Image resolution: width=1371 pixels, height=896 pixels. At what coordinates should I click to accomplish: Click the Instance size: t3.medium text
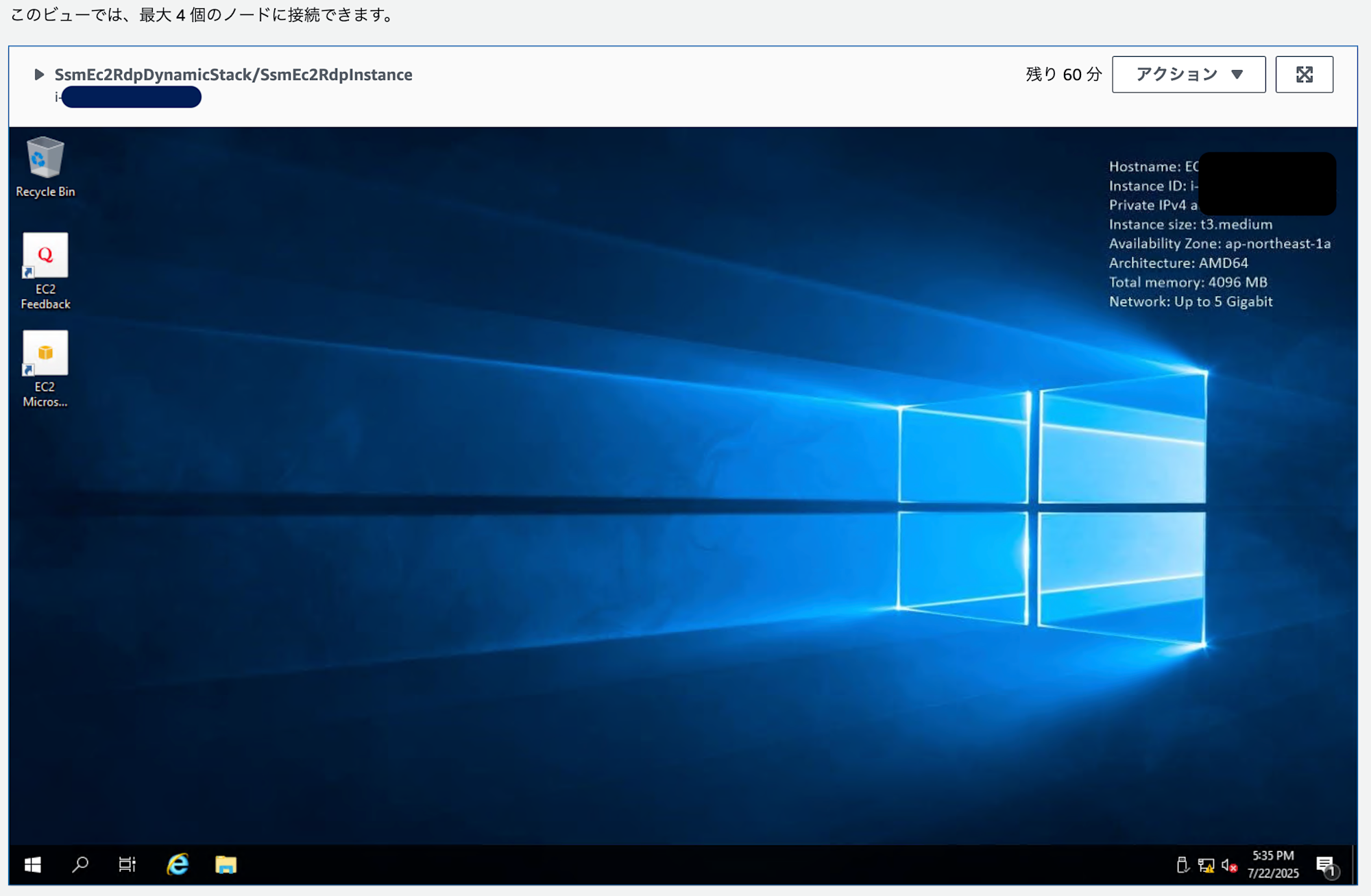click(1191, 224)
